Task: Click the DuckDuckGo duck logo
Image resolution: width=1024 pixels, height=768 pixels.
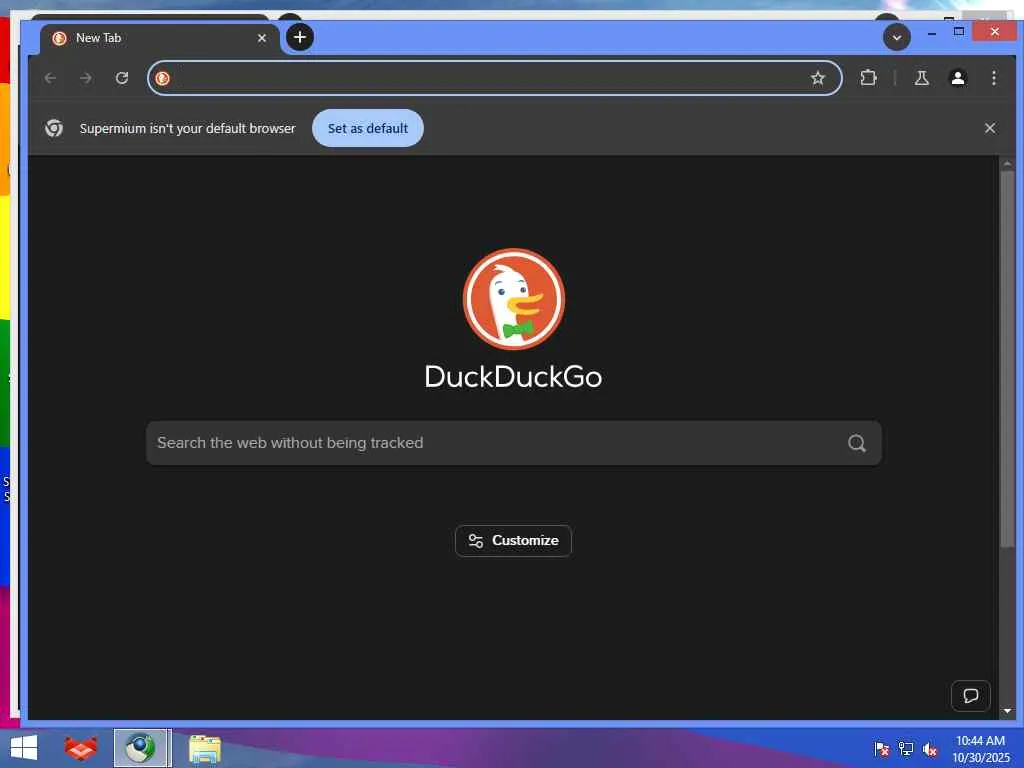Action: (x=514, y=299)
